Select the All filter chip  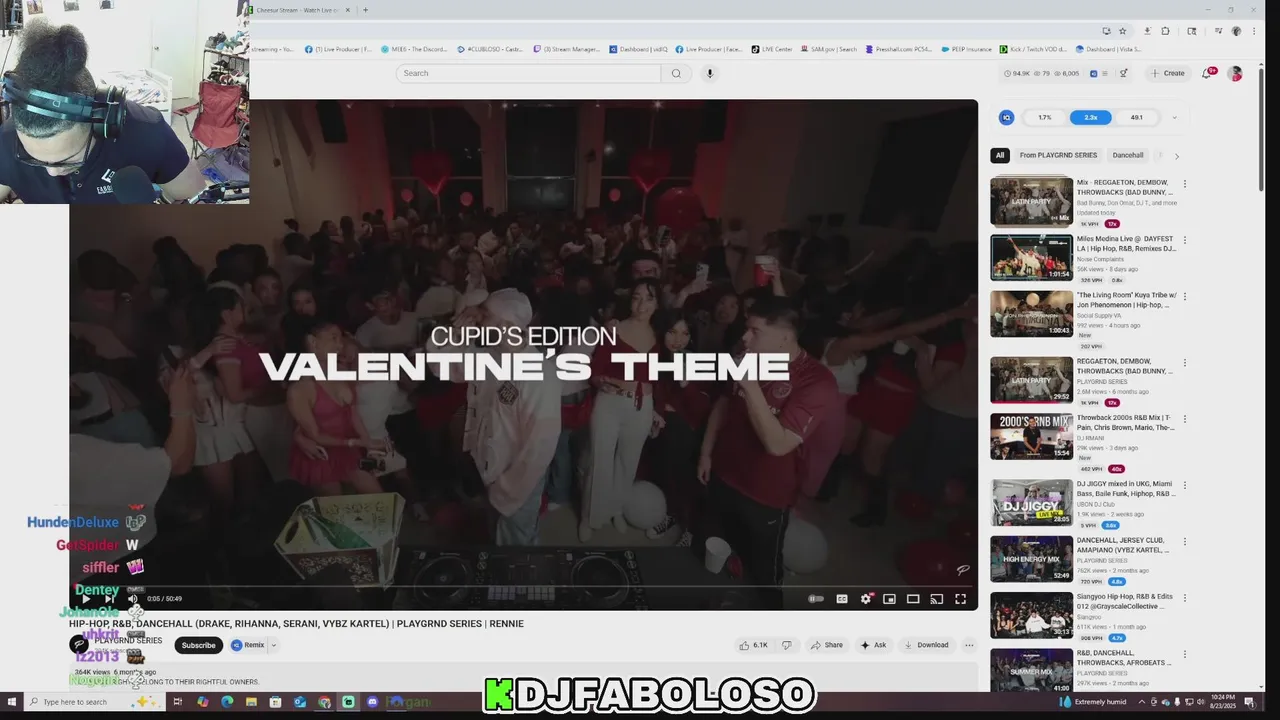tap(1000, 155)
